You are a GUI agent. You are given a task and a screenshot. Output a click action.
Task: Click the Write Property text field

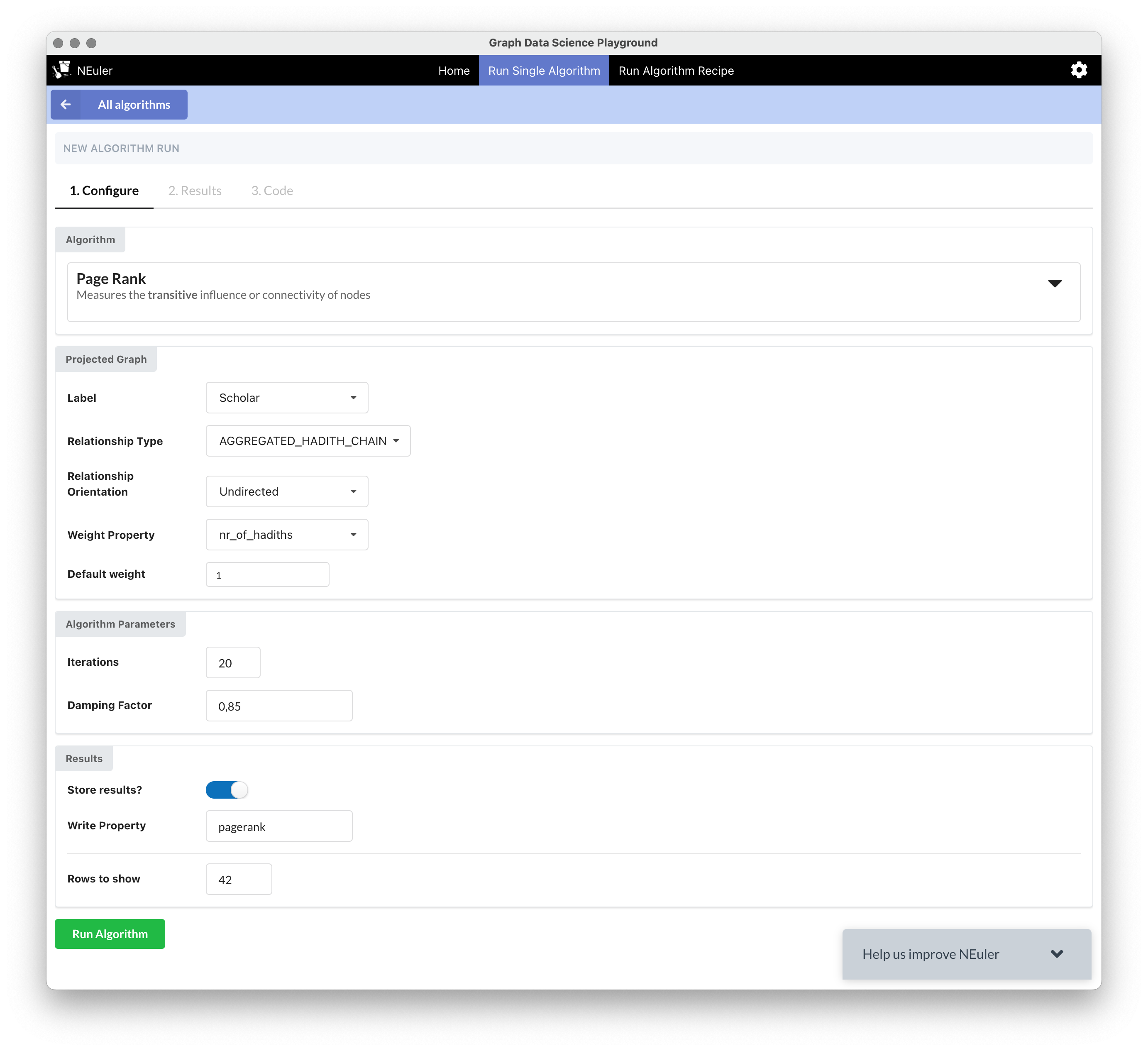[278, 826]
